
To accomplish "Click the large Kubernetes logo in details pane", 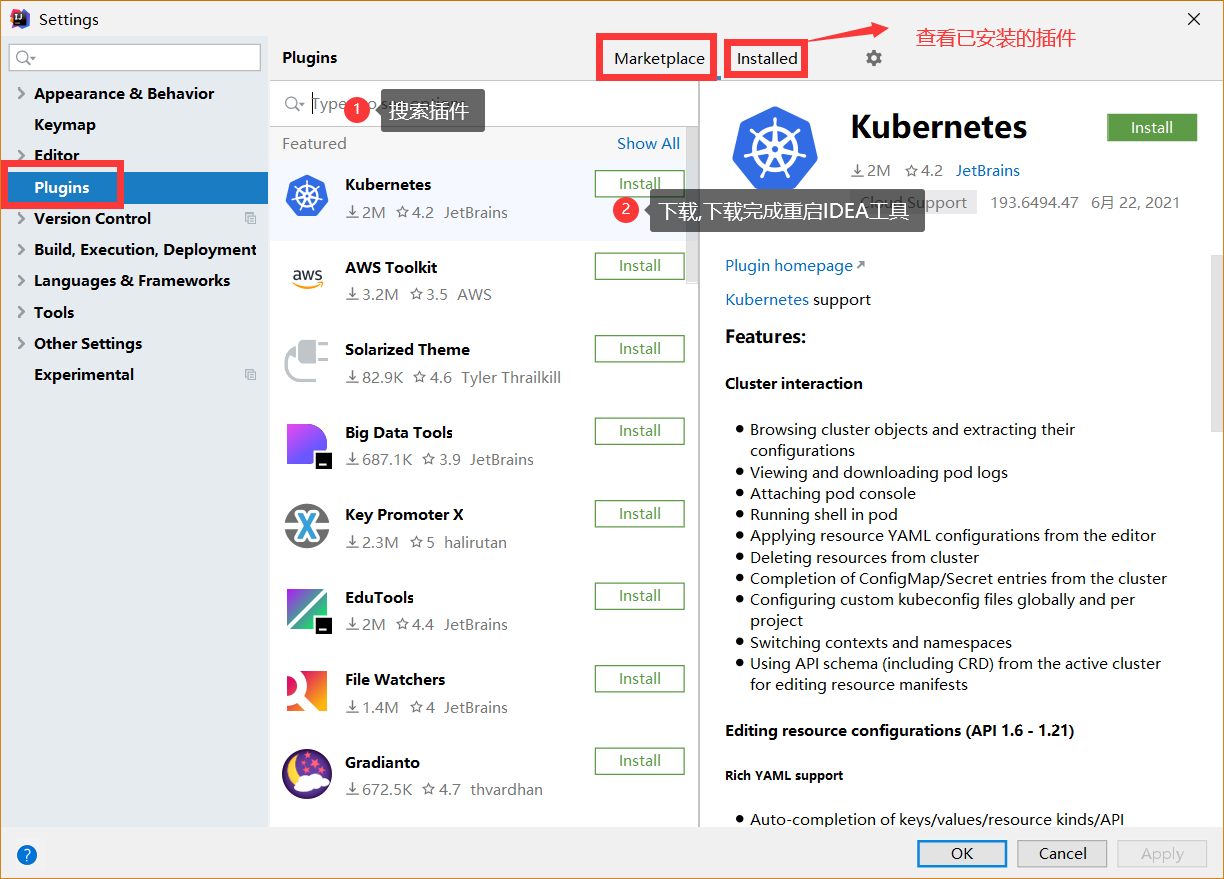I will pos(775,147).
